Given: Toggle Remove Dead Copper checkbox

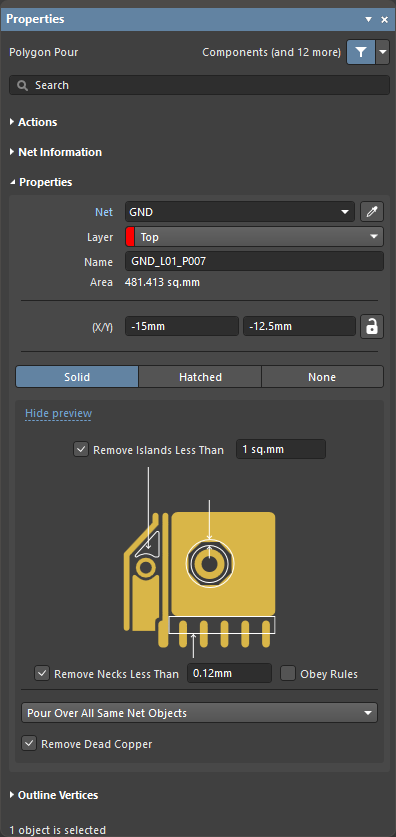Looking at the screenshot, I should click(x=29, y=743).
